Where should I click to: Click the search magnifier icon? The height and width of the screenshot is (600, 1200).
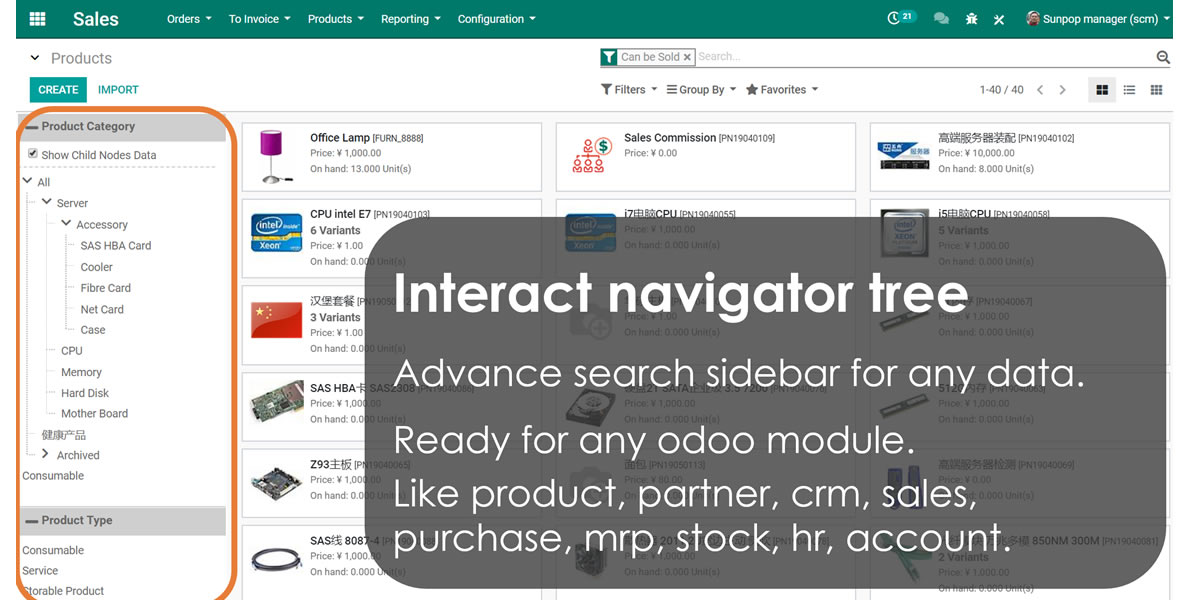tap(1163, 58)
